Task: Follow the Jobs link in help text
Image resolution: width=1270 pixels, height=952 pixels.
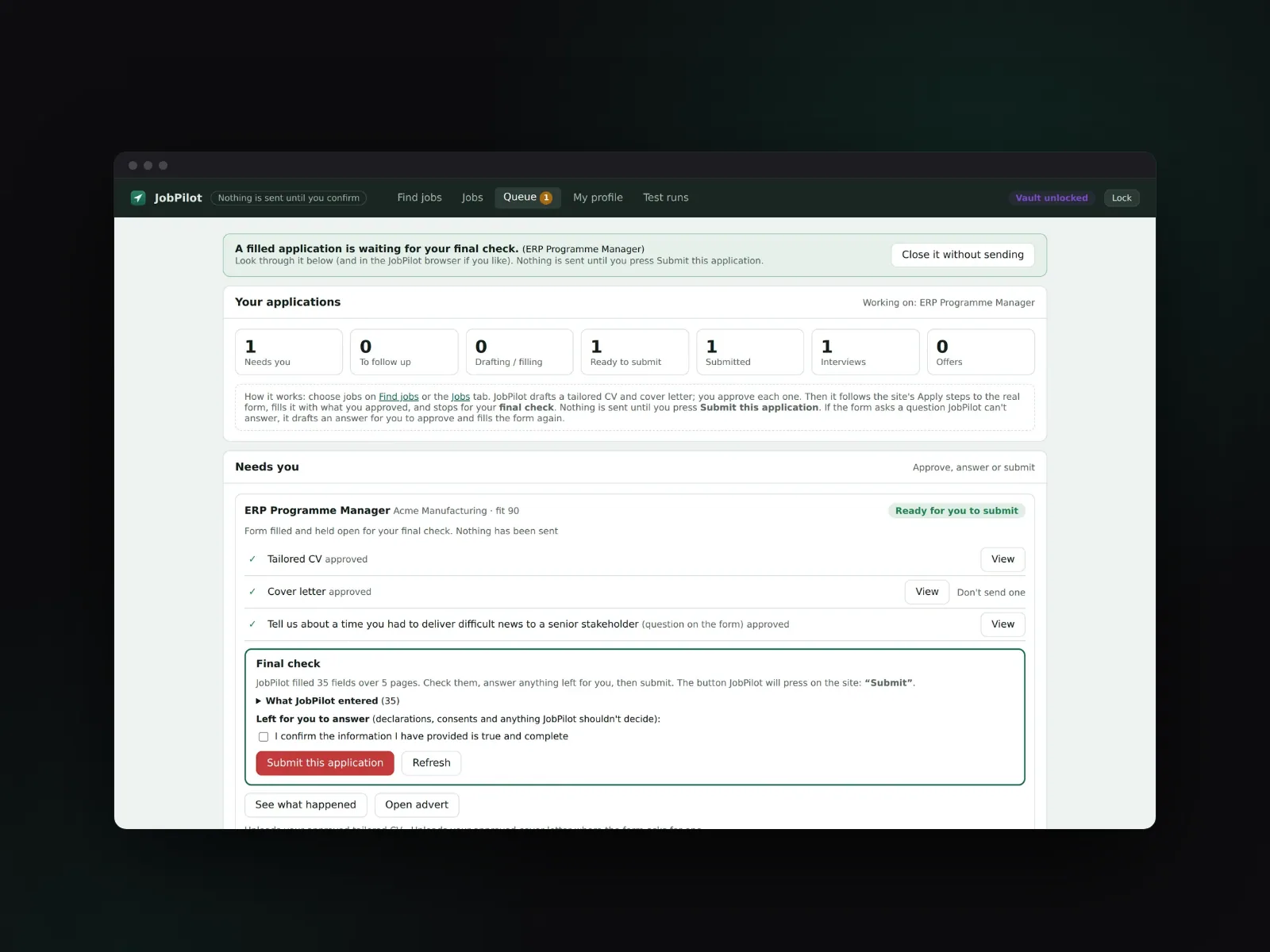Action: (460, 397)
